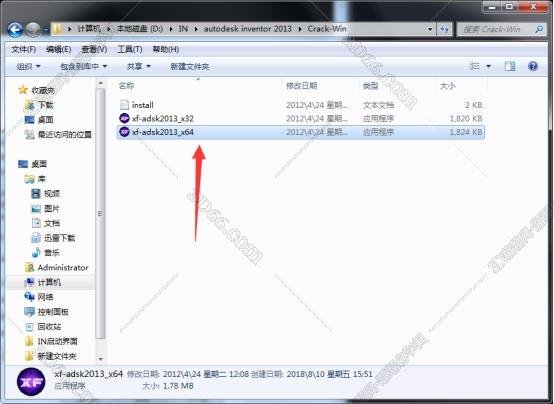The image size is (554, 404).
Task: Click 收藏夹 star in sidebar
Action: coord(23,90)
